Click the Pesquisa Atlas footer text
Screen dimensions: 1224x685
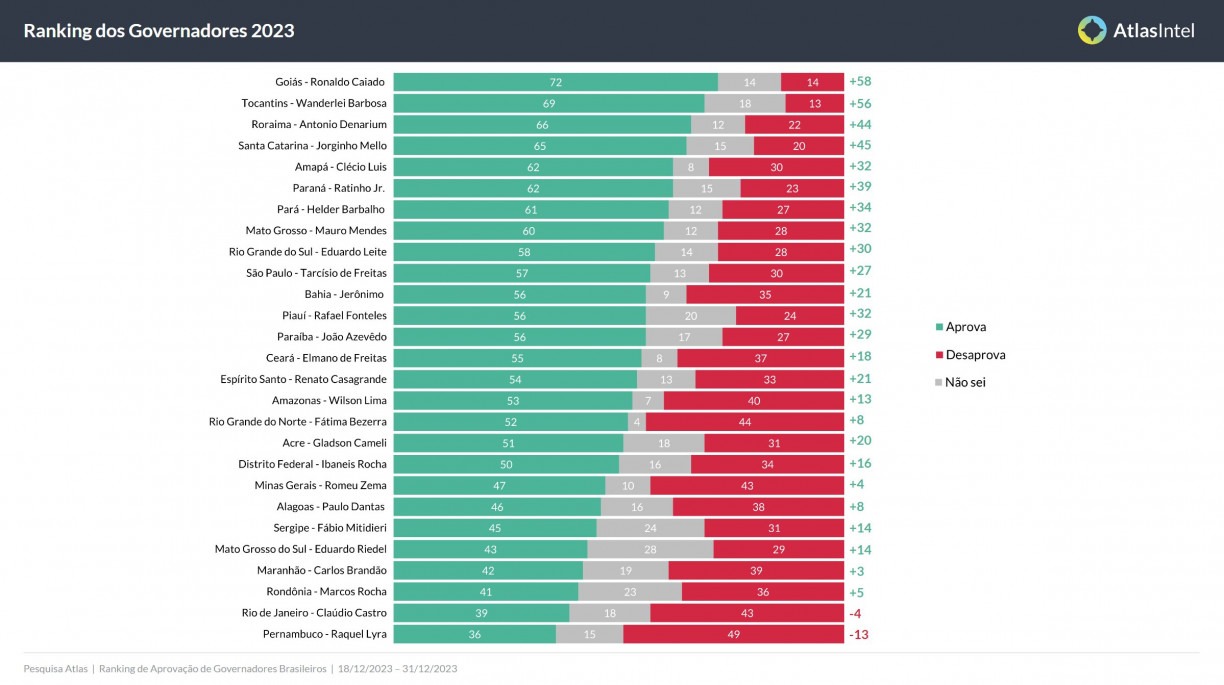point(56,668)
